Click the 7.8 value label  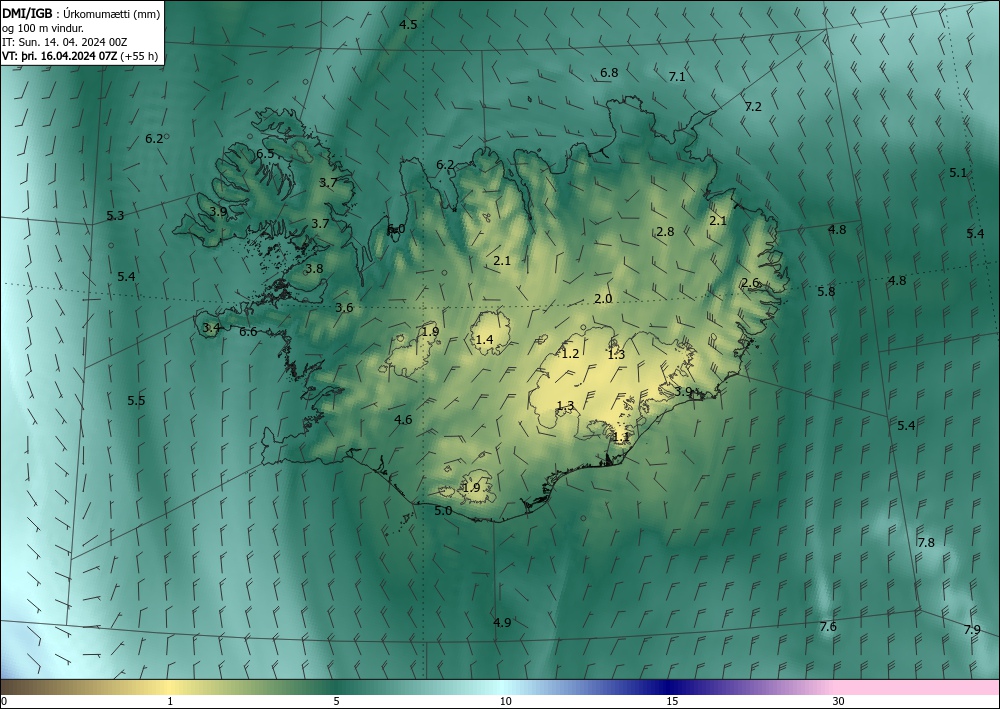tap(926, 543)
